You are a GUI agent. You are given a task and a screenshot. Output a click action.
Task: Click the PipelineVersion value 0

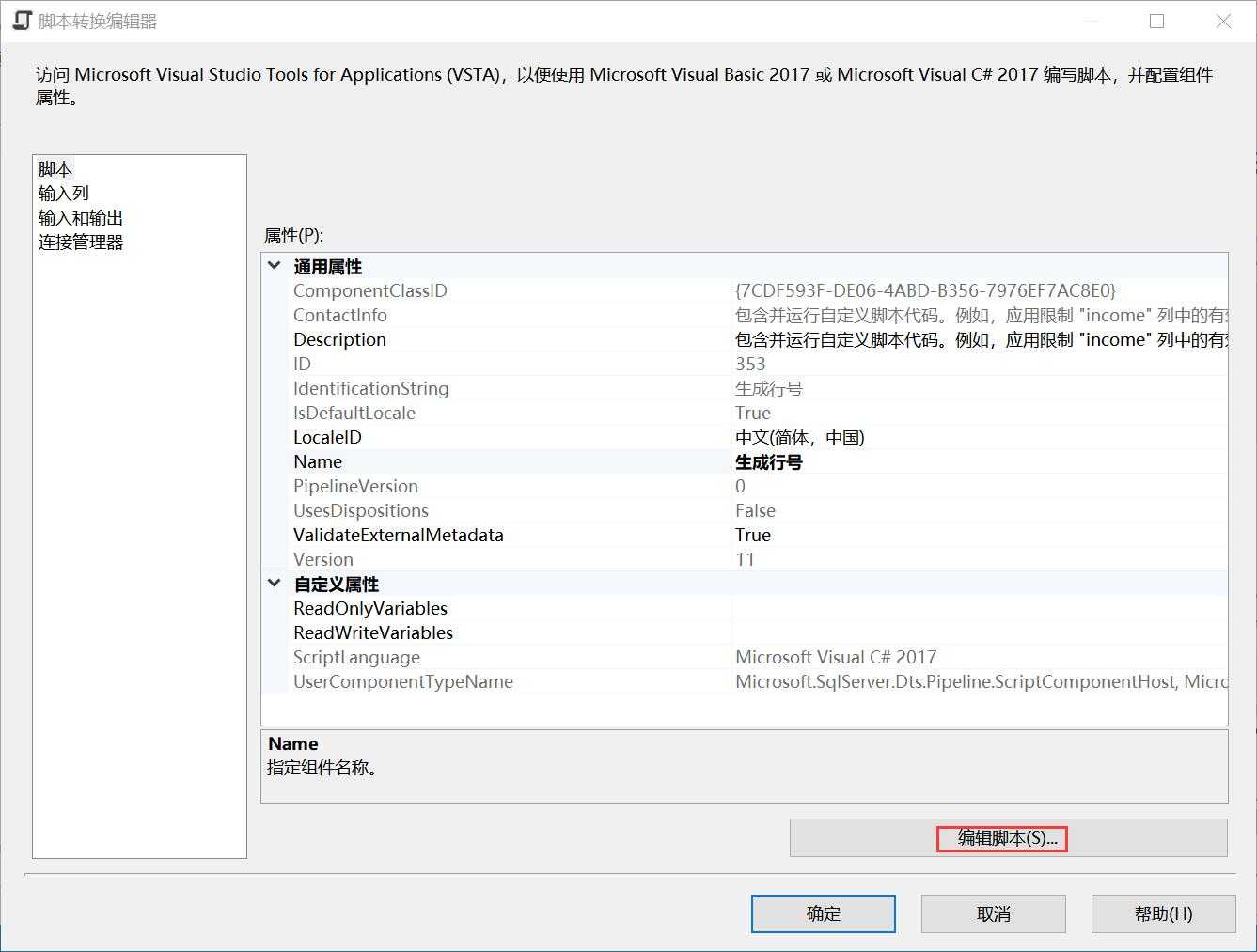[740, 486]
